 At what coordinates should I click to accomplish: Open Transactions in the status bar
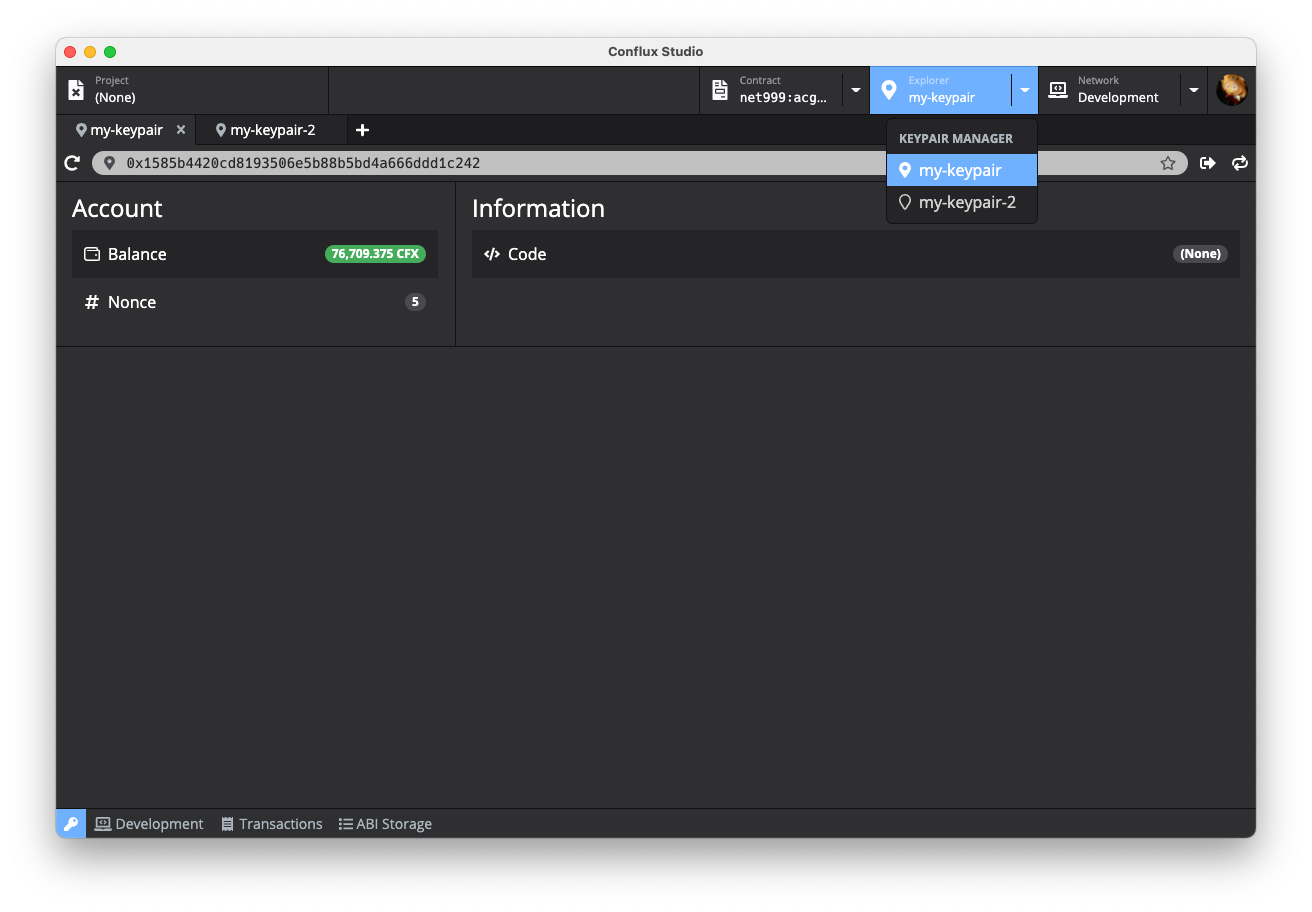click(x=272, y=824)
